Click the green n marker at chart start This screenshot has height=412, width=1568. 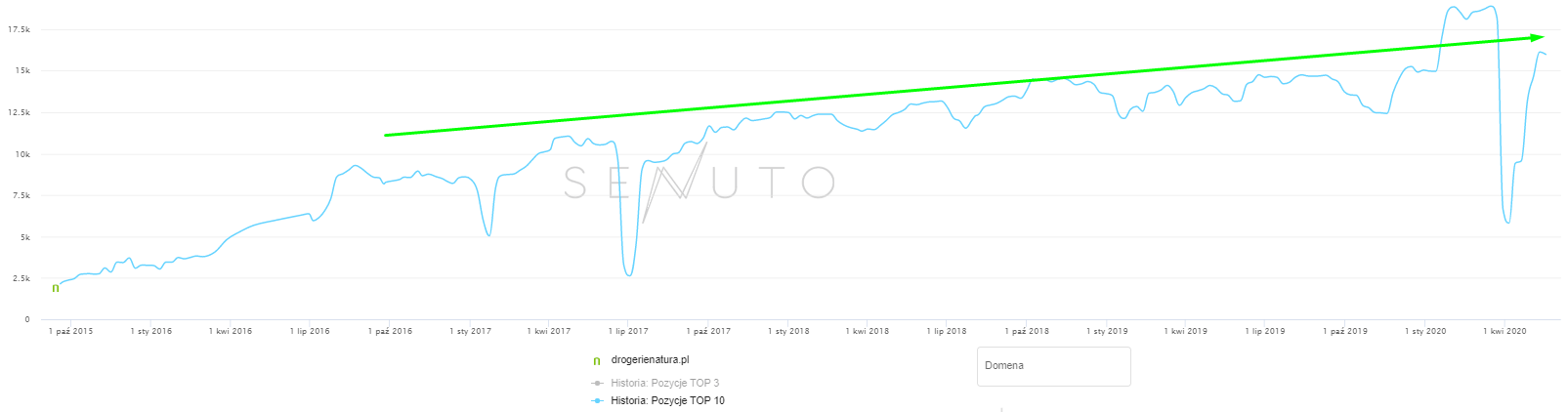pyautogui.click(x=56, y=288)
